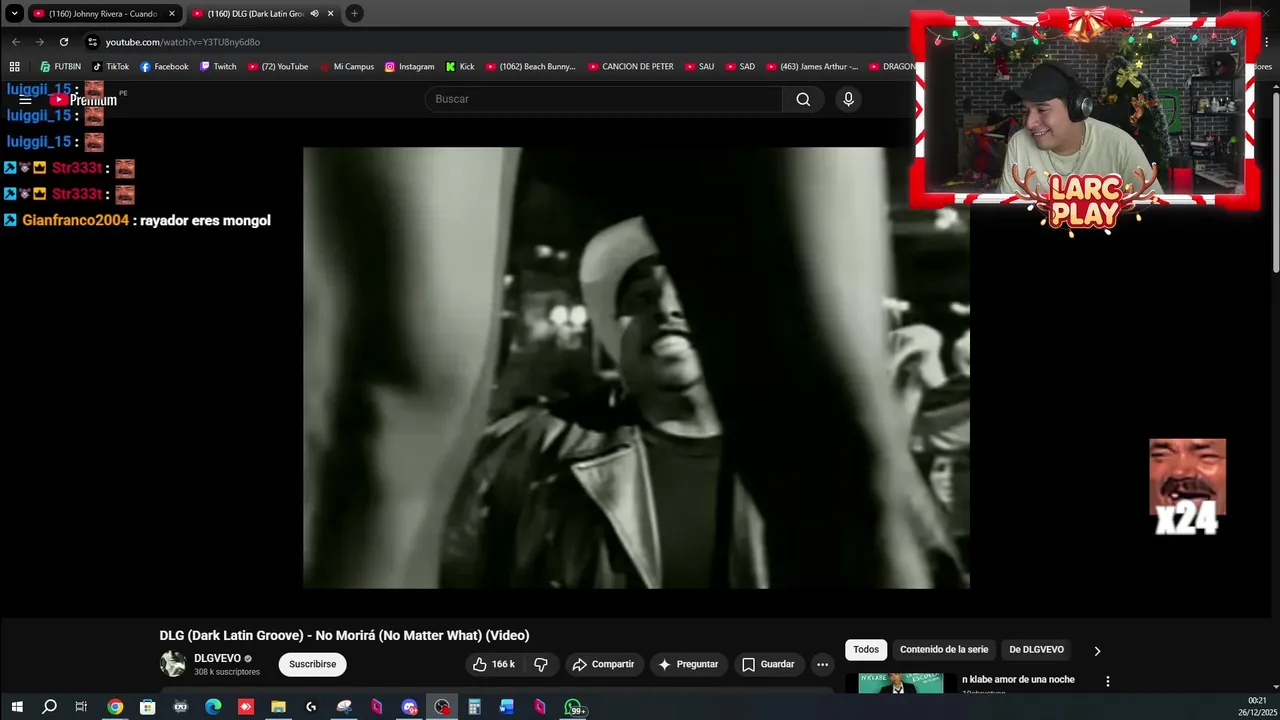
Task: Open the YouTube hamburger guide menu
Action: (25, 100)
